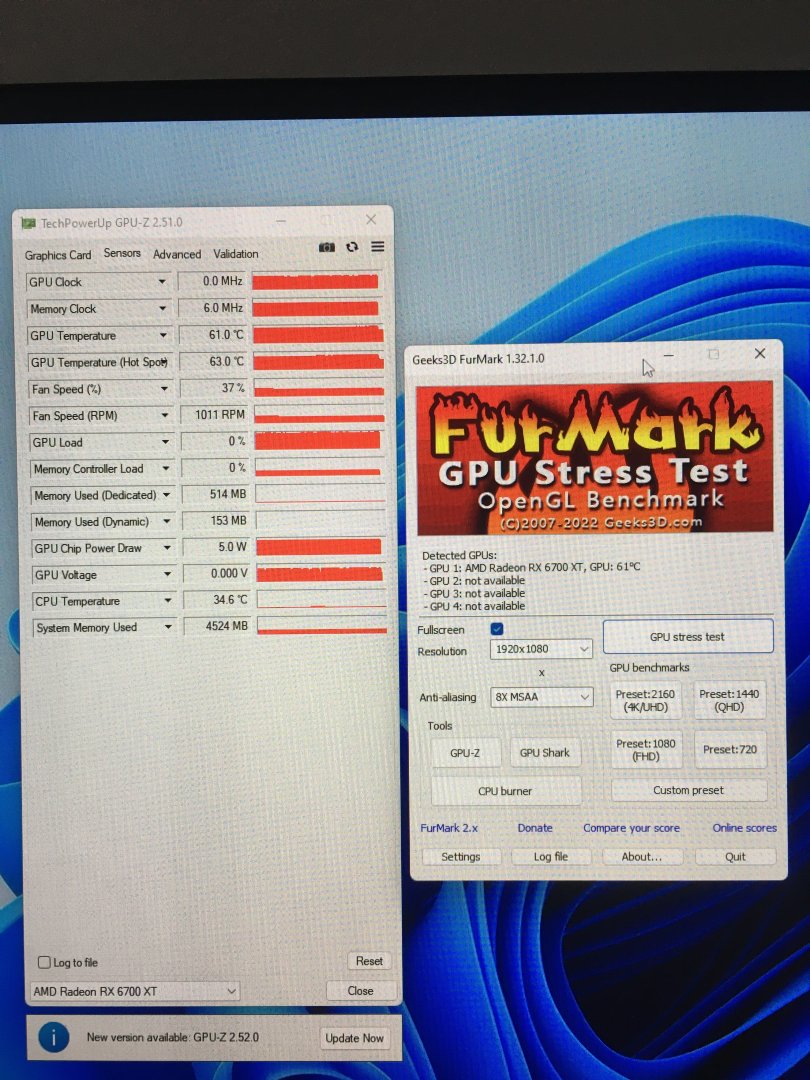Click GPU Temperature red history graph

(318, 335)
